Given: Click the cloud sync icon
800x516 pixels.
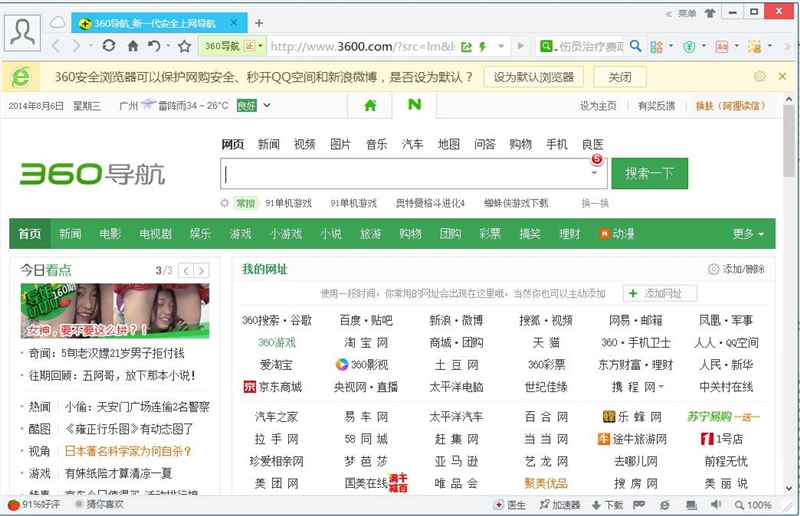Looking at the screenshot, I should (58, 22).
